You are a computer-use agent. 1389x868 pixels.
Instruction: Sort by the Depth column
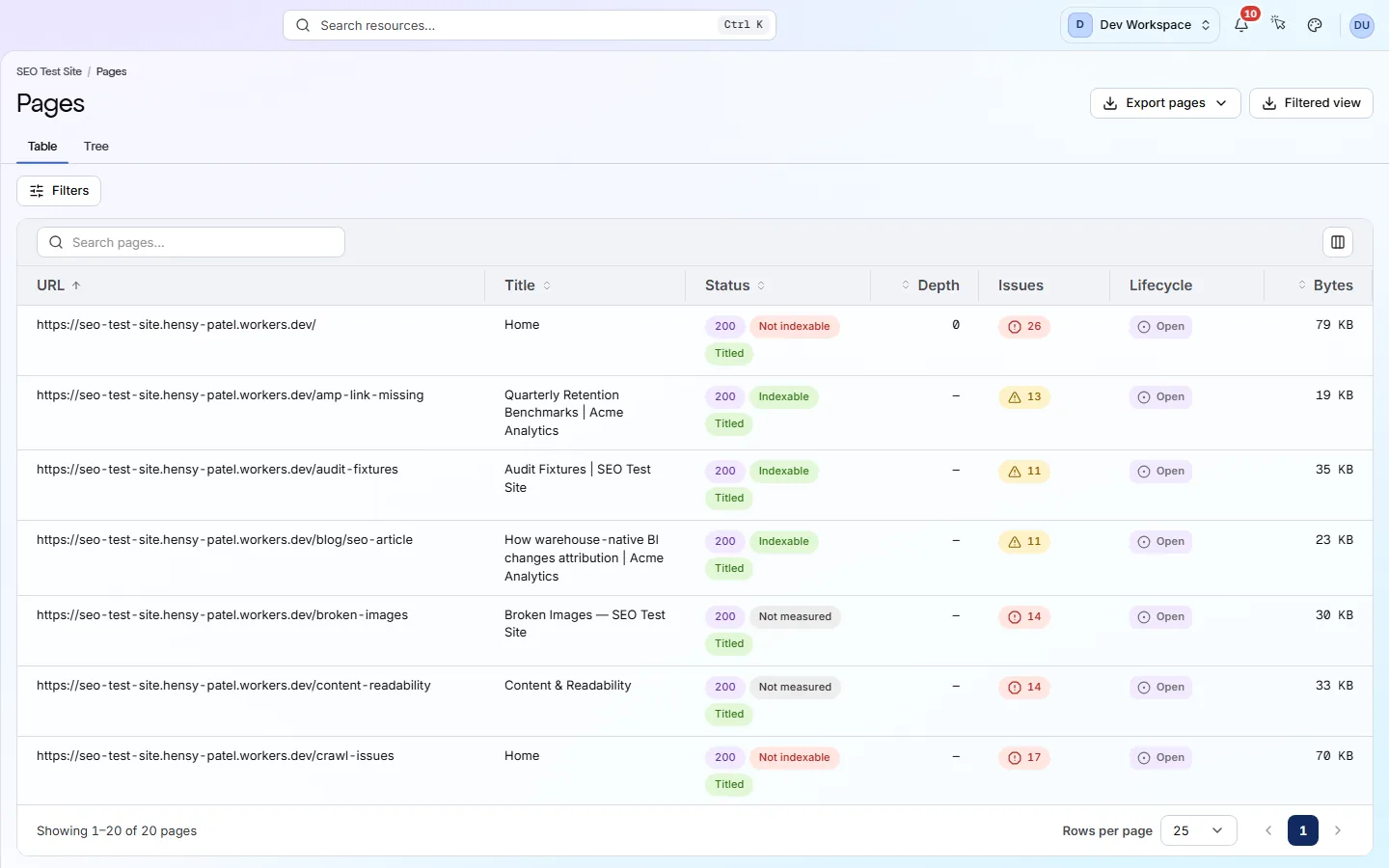(931, 285)
